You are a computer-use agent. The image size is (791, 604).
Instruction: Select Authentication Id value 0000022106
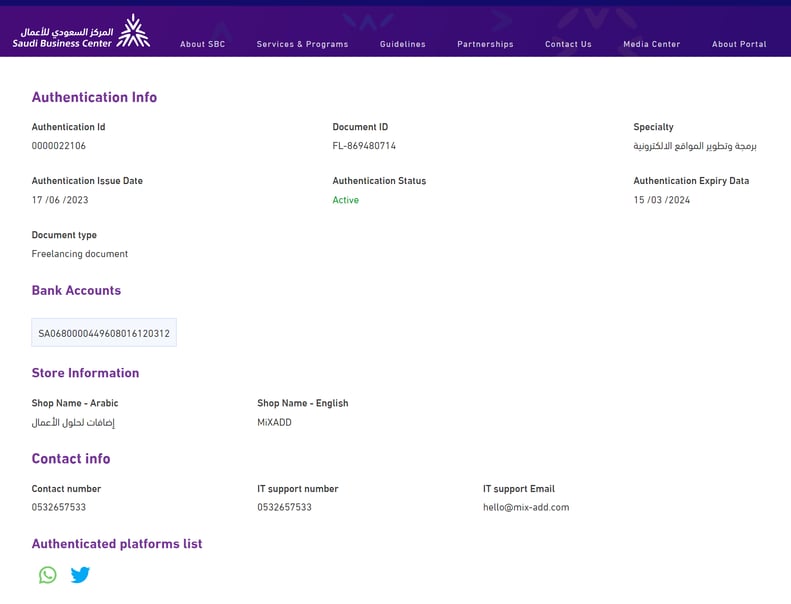tap(59, 146)
